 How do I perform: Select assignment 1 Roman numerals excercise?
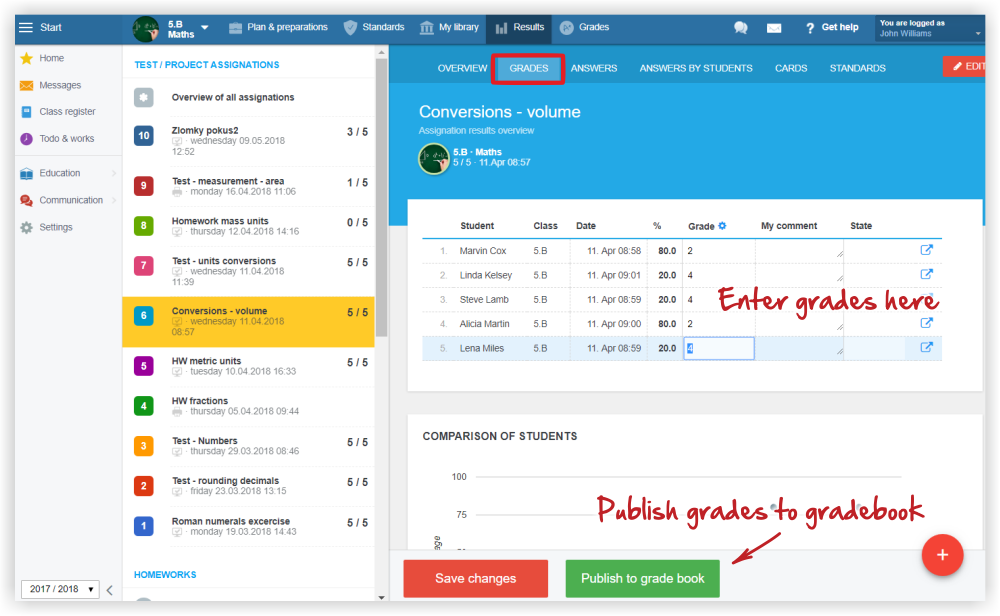[247, 526]
